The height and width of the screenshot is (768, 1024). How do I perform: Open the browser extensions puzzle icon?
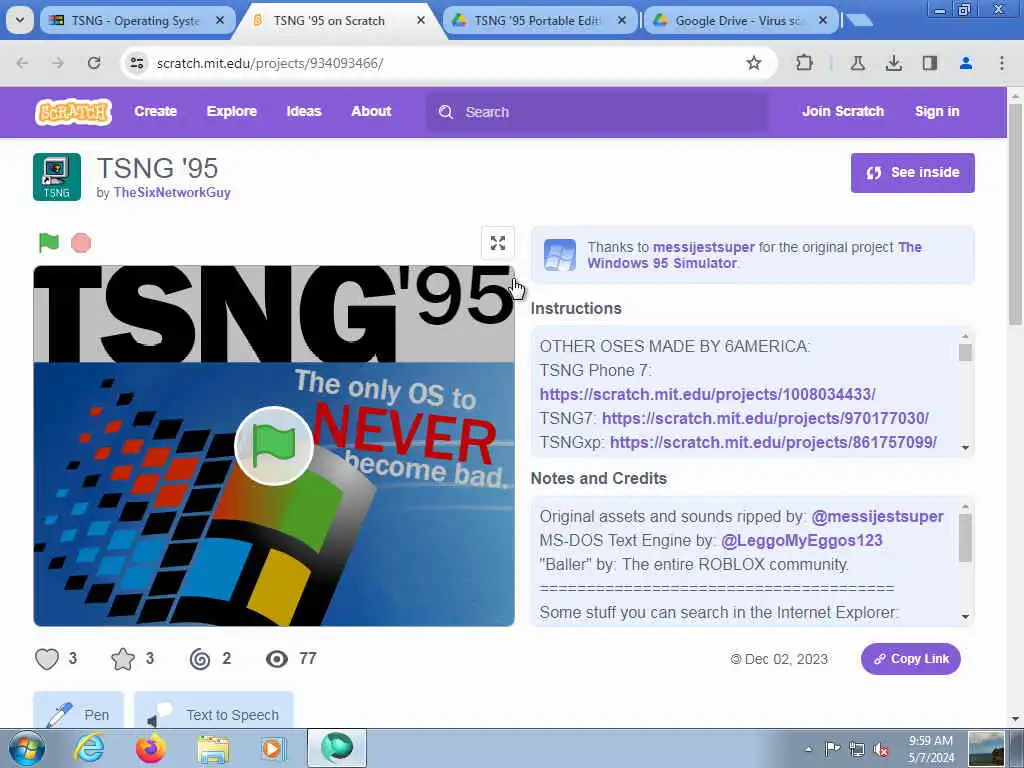(805, 63)
